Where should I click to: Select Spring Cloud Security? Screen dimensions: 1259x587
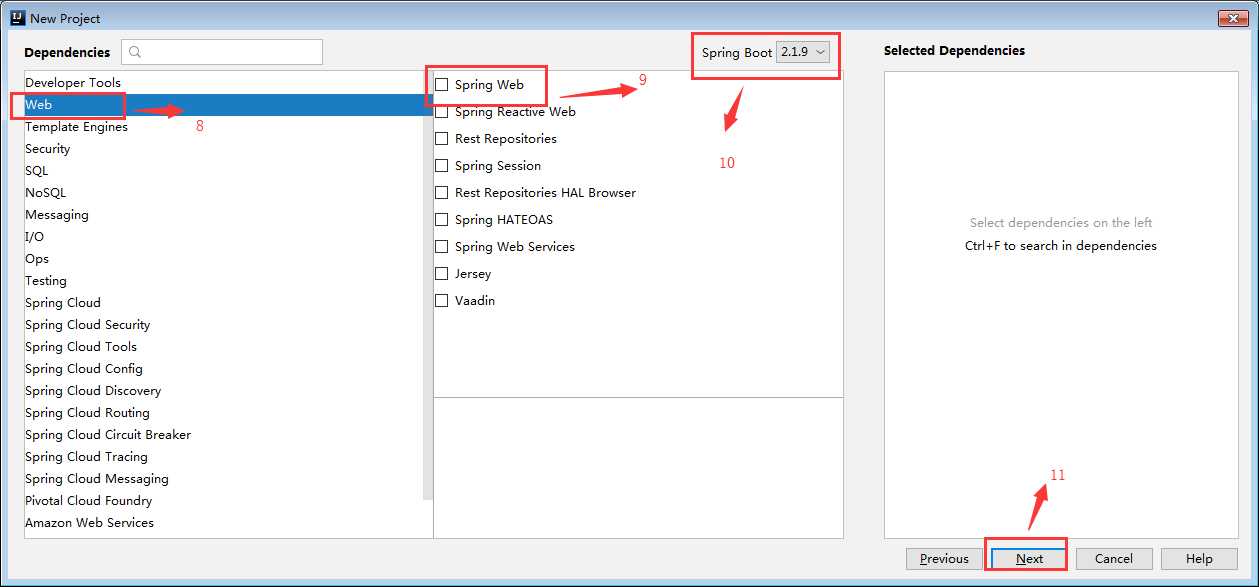click(224, 325)
